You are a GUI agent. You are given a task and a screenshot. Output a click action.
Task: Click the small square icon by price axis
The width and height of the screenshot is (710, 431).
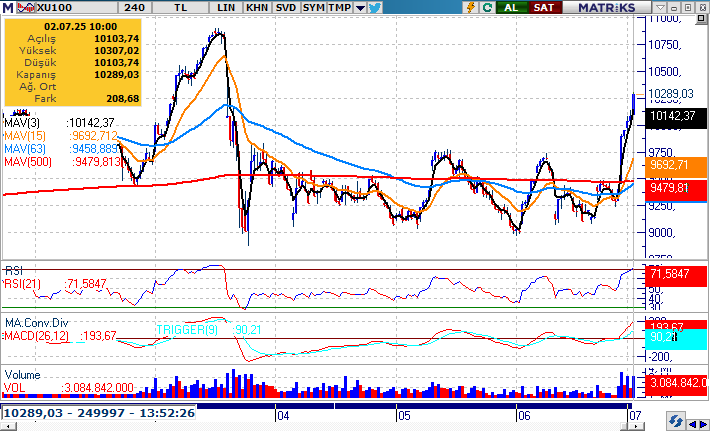tap(702, 19)
